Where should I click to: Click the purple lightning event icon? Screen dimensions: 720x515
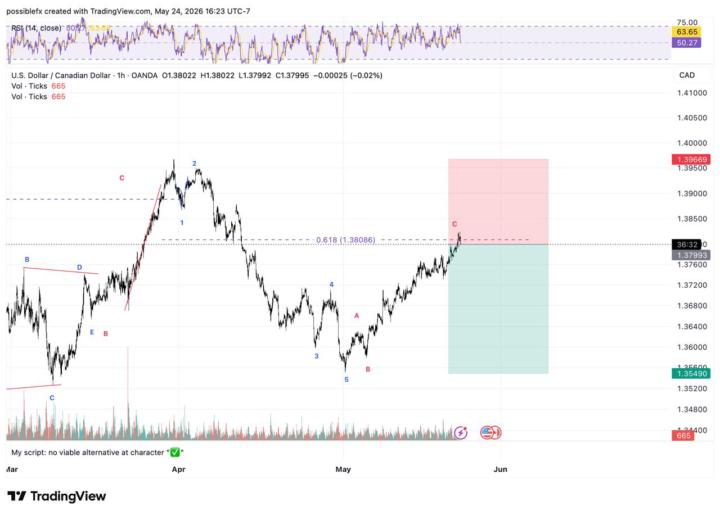coord(460,432)
